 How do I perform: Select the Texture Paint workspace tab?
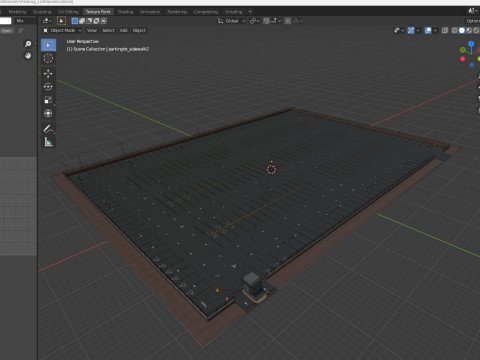[98, 12]
